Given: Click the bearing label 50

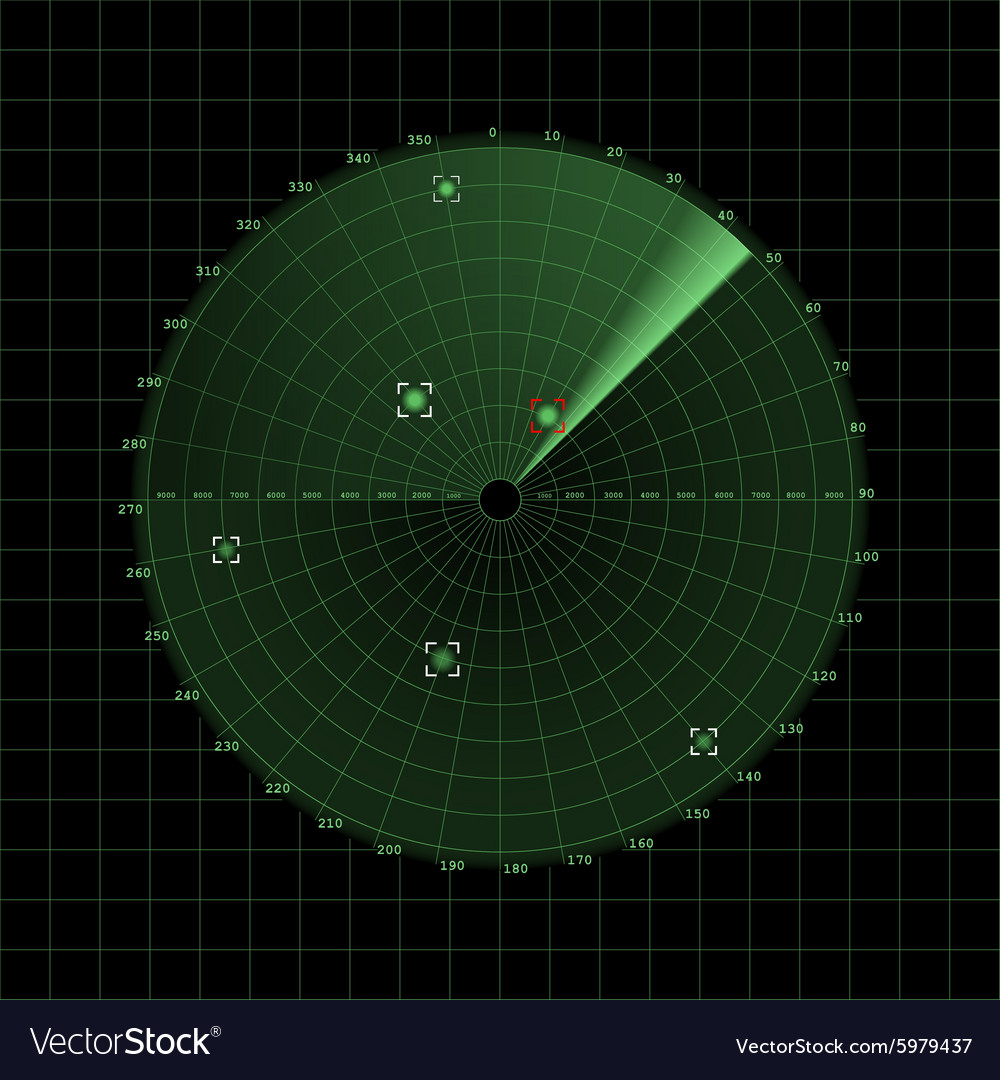Looking at the screenshot, I should 774,258.
